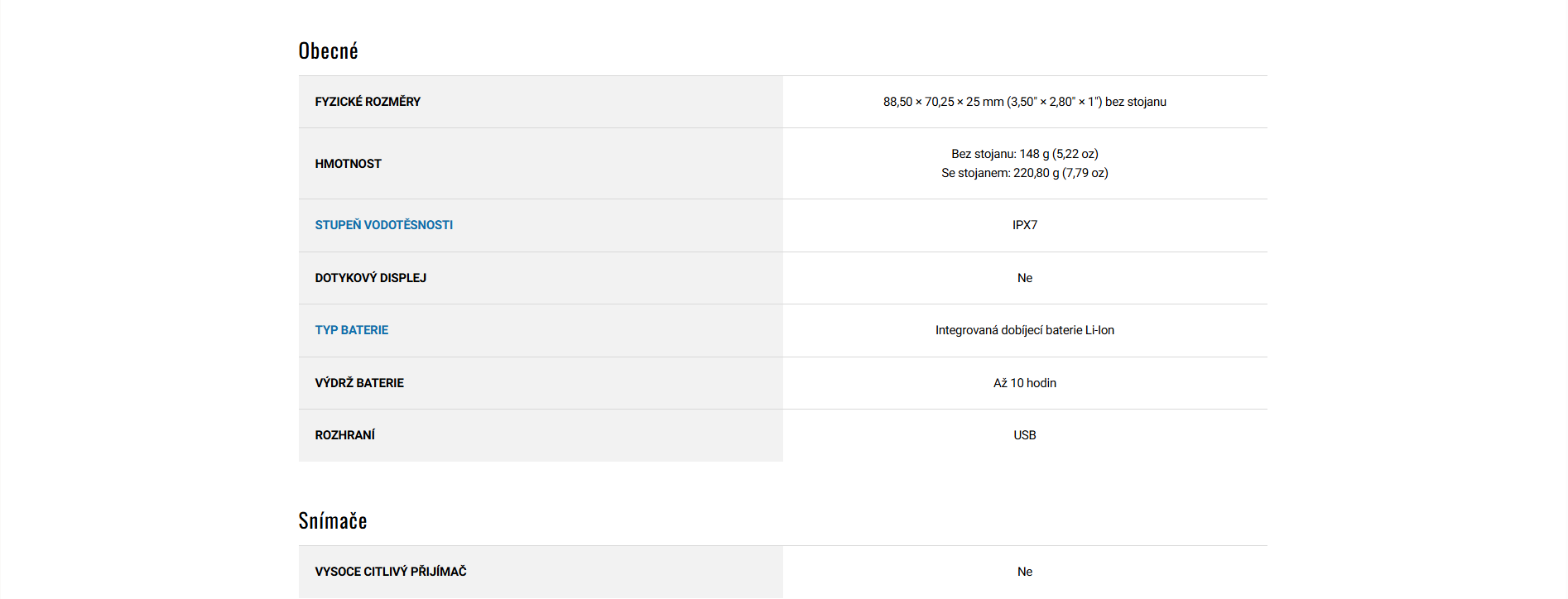Click the Snímače section heading
The image size is (1568, 599).
tap(332, 521)
